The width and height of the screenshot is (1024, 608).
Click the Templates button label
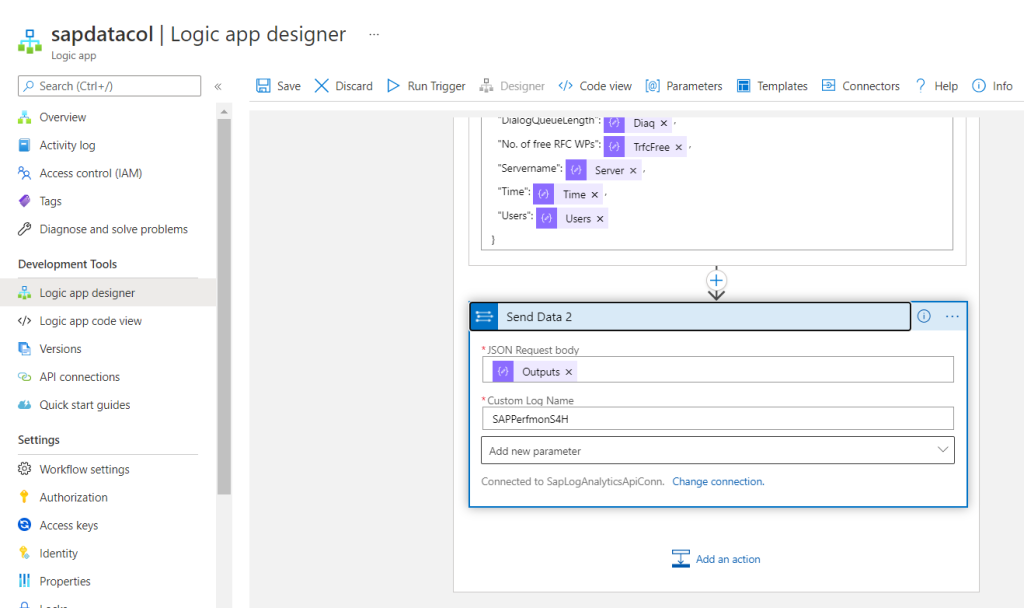782,86
